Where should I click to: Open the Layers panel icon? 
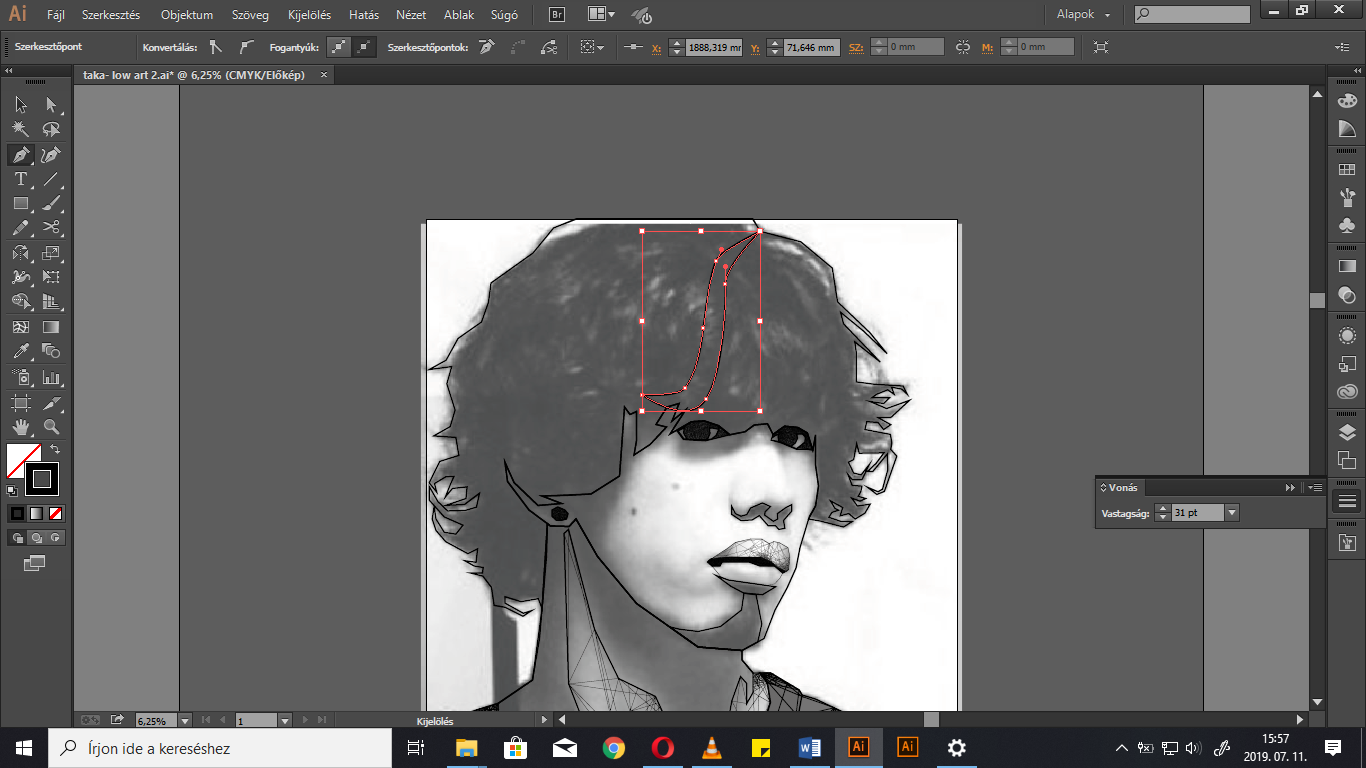point(1347,433)
